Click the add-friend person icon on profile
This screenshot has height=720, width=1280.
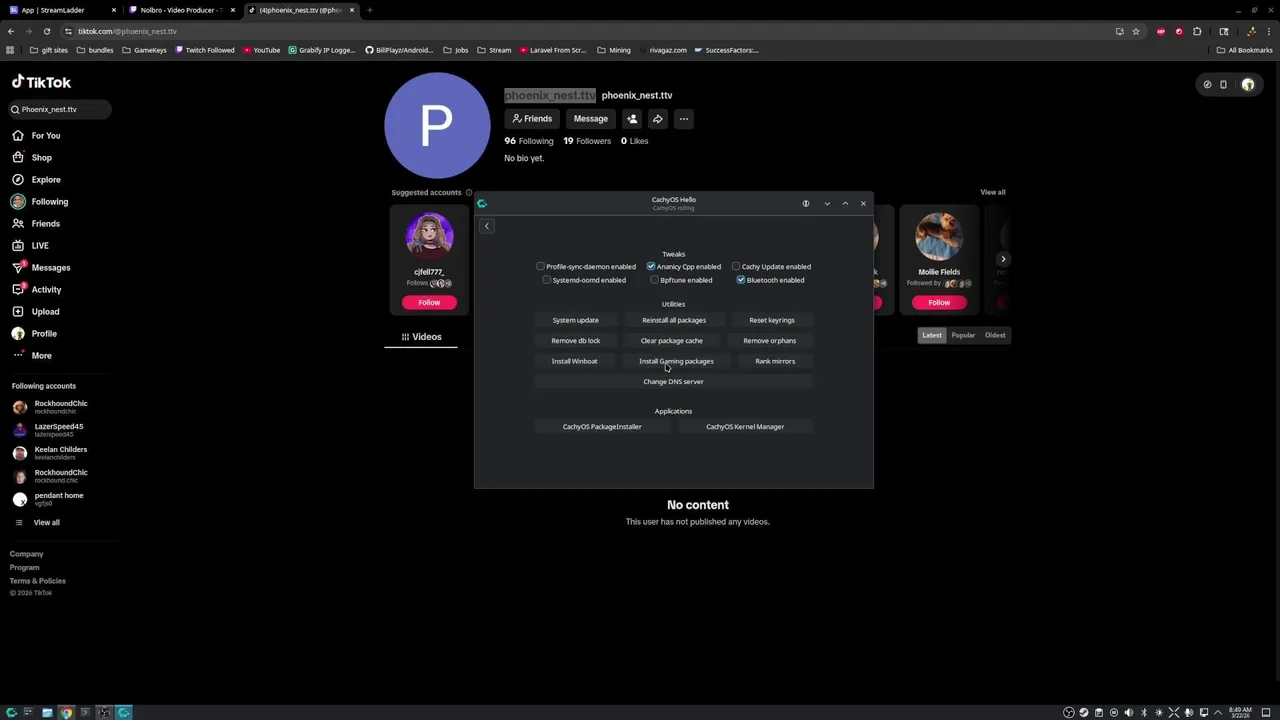click(x=632, y=119)
